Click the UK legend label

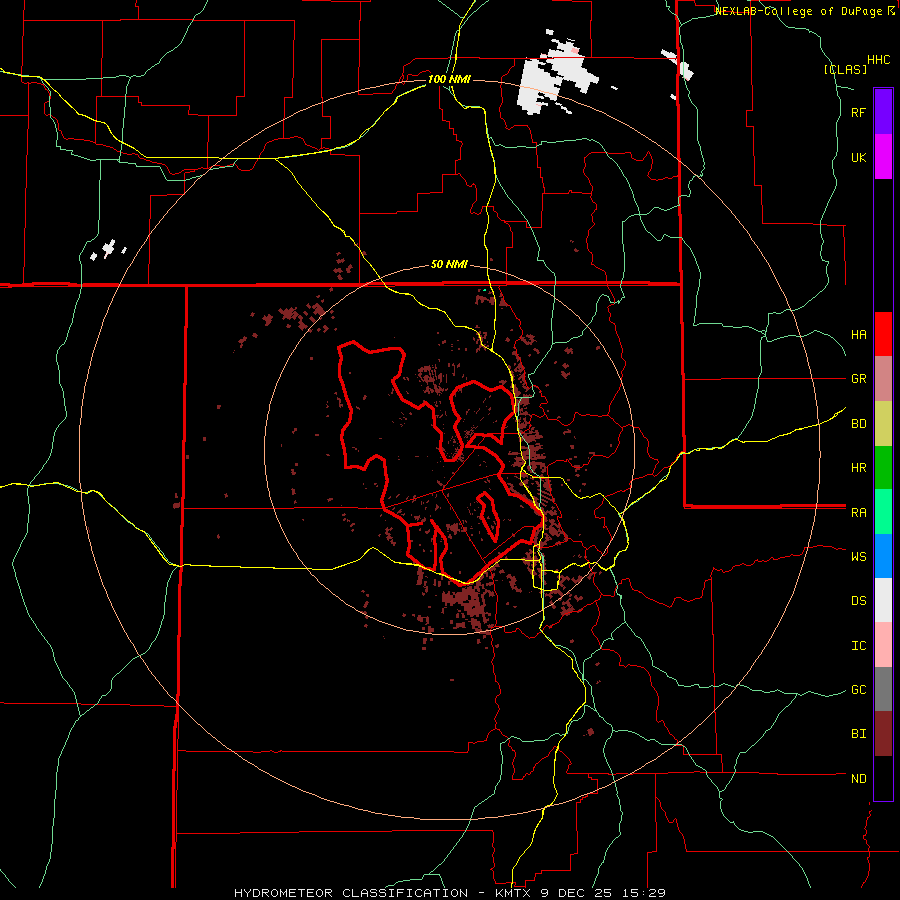tap(858, 157)
